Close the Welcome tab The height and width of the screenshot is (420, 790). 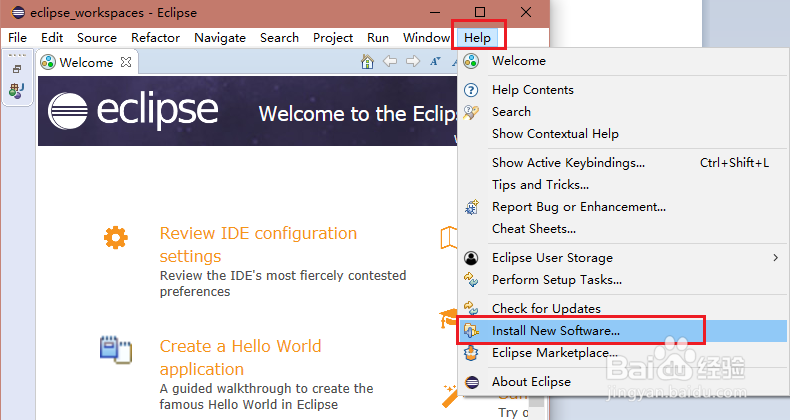(x=126, y=62)
